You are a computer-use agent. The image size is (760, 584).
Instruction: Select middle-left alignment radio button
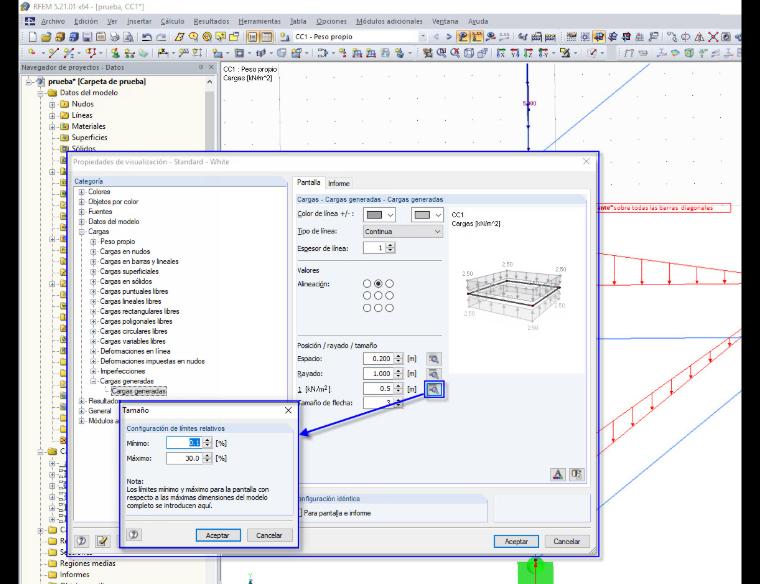pyautogui.click(x=367, y=296)
